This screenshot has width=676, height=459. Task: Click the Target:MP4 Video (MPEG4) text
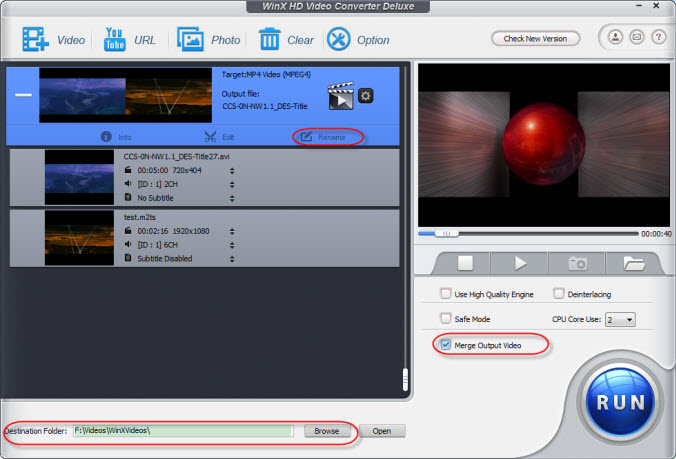pos(266,74)
